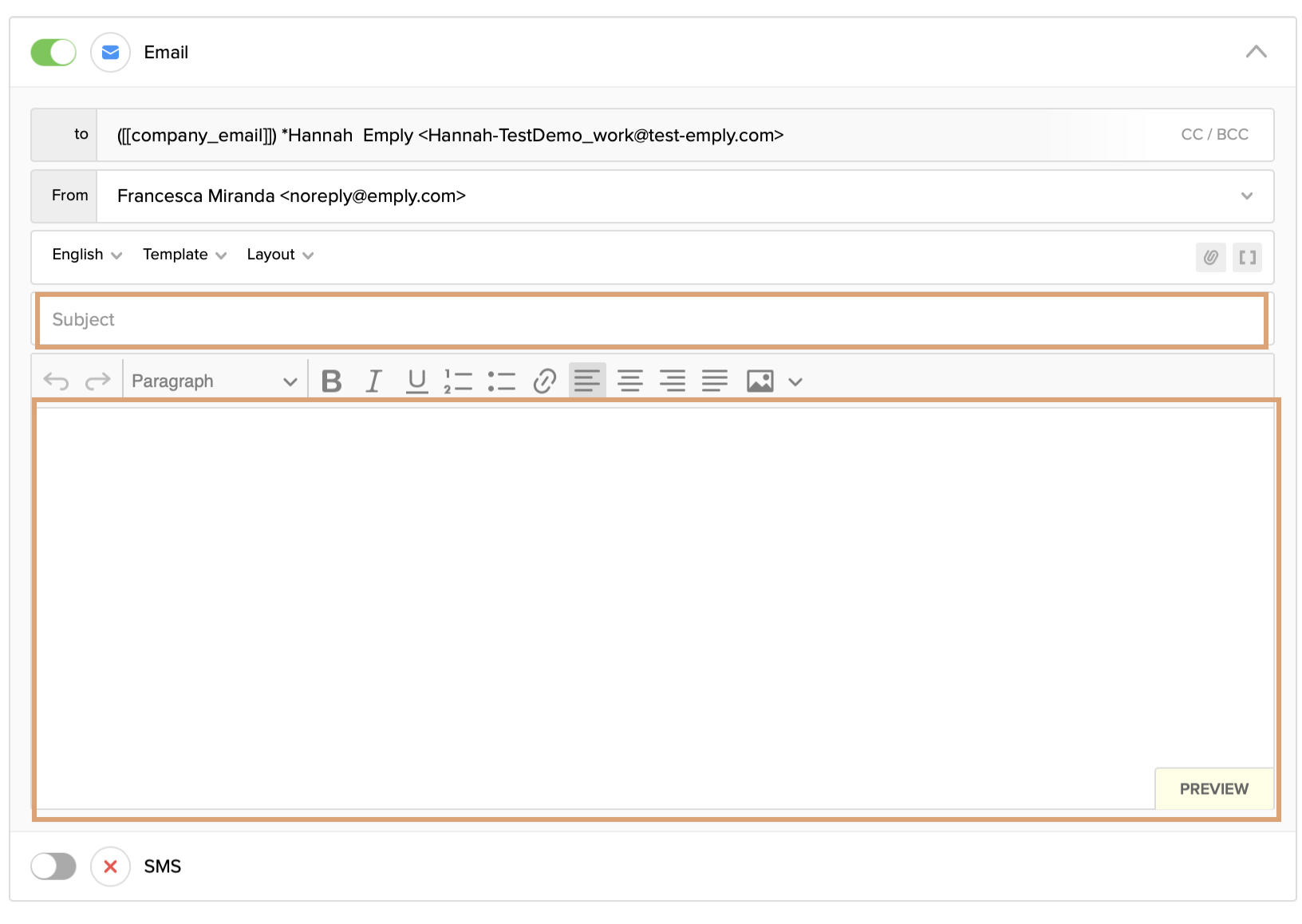This screenshot has width=1302, height=924.
Task: Open the merge field brackets icon
Action: (x=1247, y=257)
